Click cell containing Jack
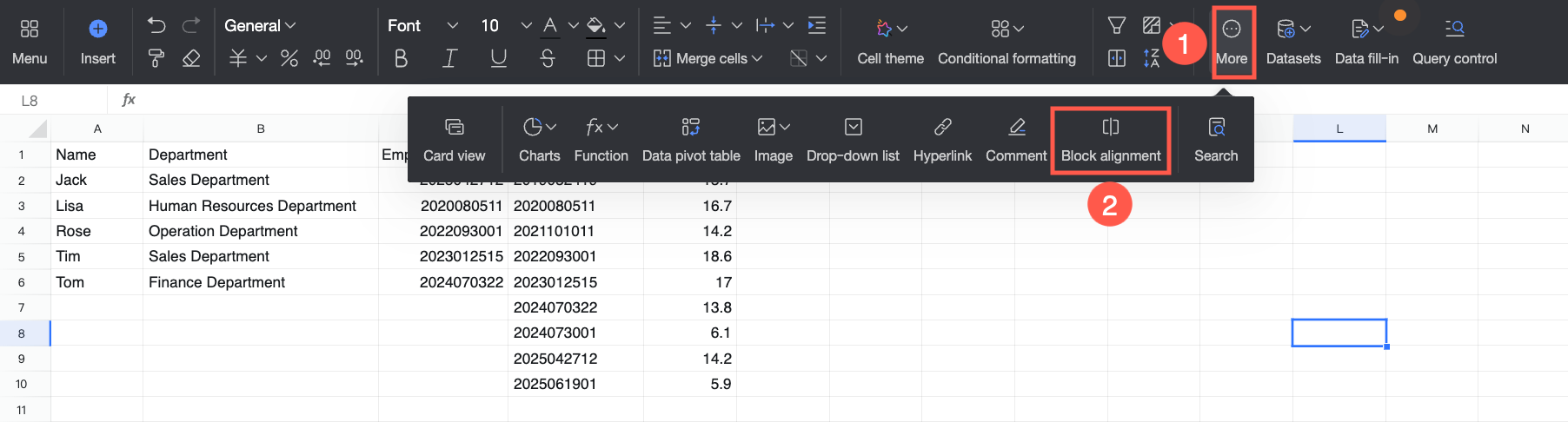The image size is (1568, 422). [x=97, y=180]
